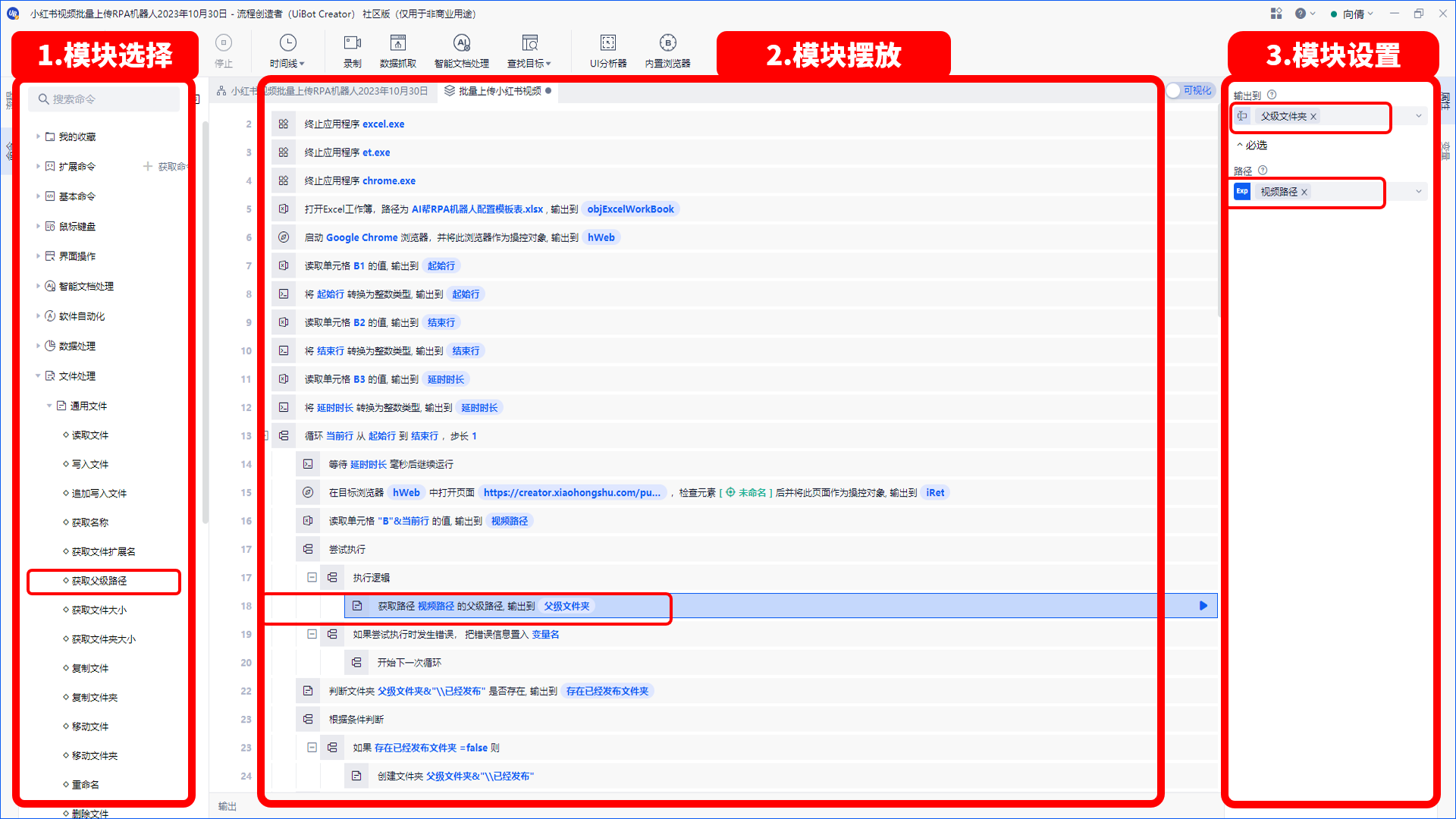This screenshot has width=1456, height=819.
Task: Click the hWeb variable on line 6
Action: tap(601, 237)
